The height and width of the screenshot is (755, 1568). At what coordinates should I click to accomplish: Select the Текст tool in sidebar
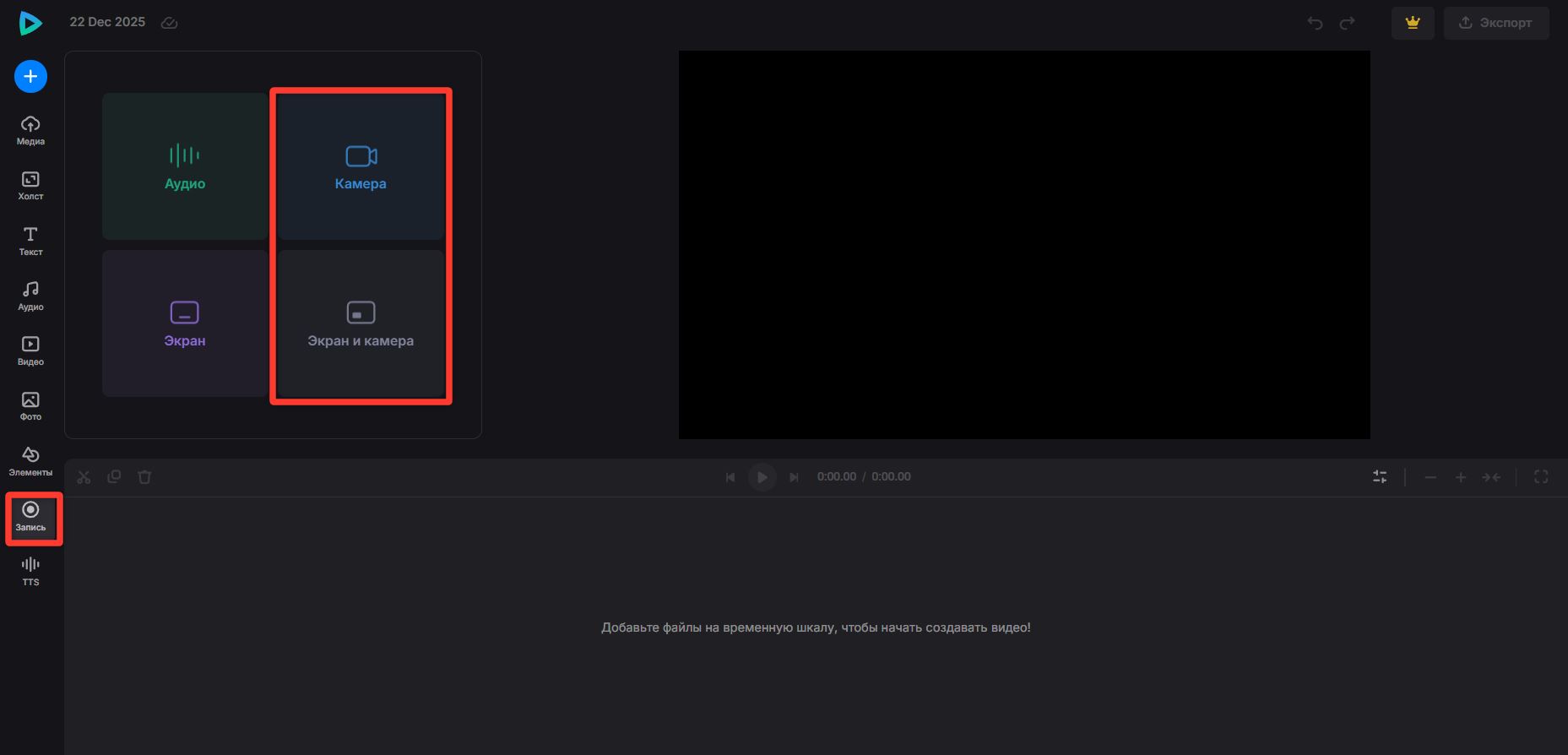point(30,241)
